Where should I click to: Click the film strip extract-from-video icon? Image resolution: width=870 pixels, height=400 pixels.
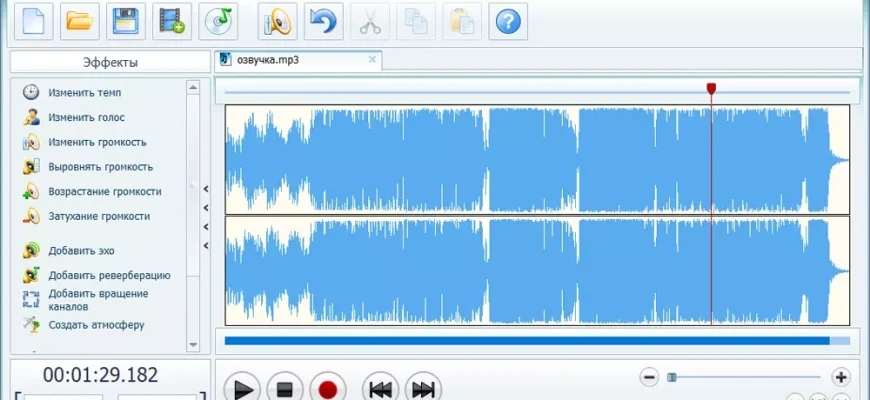(x=172, y=20)
